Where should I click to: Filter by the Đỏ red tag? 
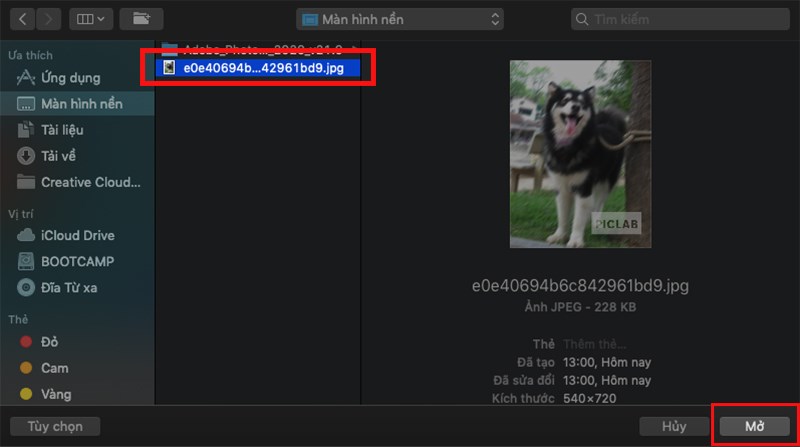[x=49, y=342]
